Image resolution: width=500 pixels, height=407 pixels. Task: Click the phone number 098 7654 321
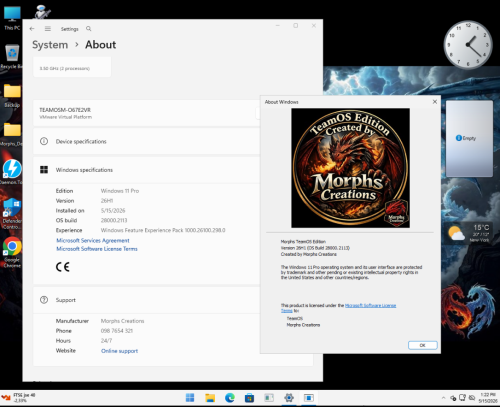pos(117,331)
